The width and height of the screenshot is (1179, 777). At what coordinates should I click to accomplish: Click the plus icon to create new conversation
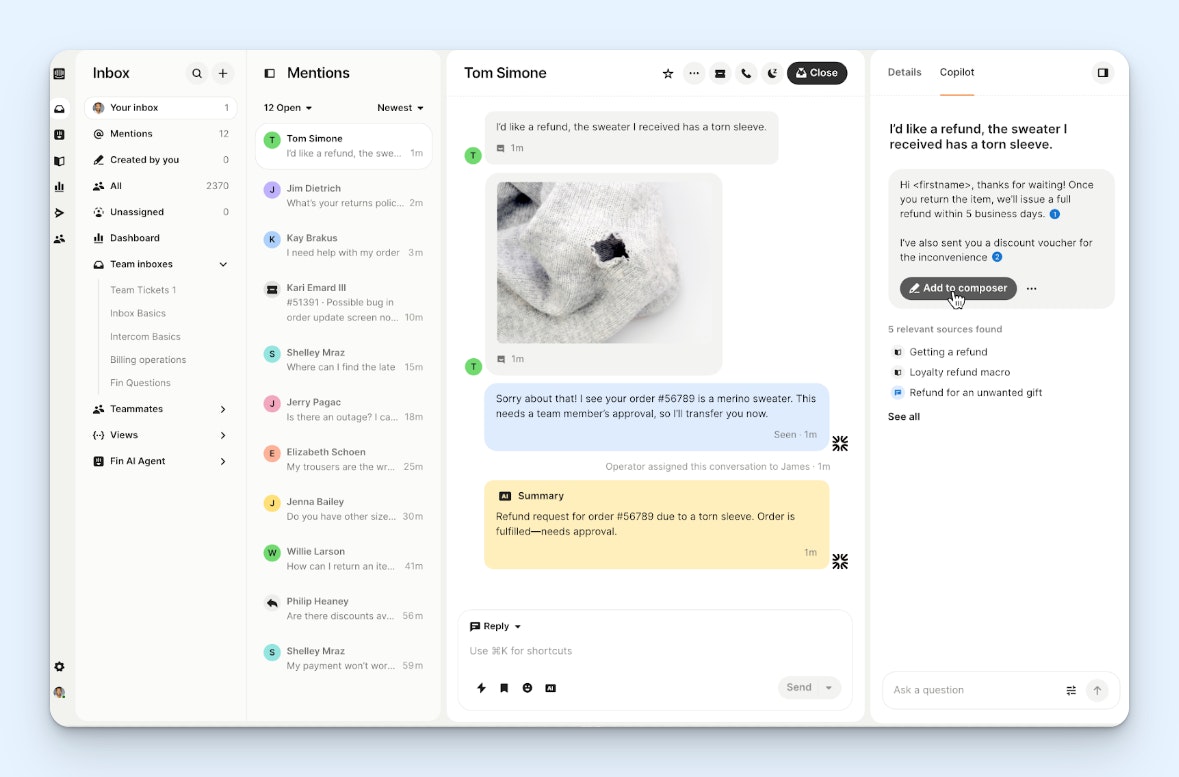tap(223, 73)
